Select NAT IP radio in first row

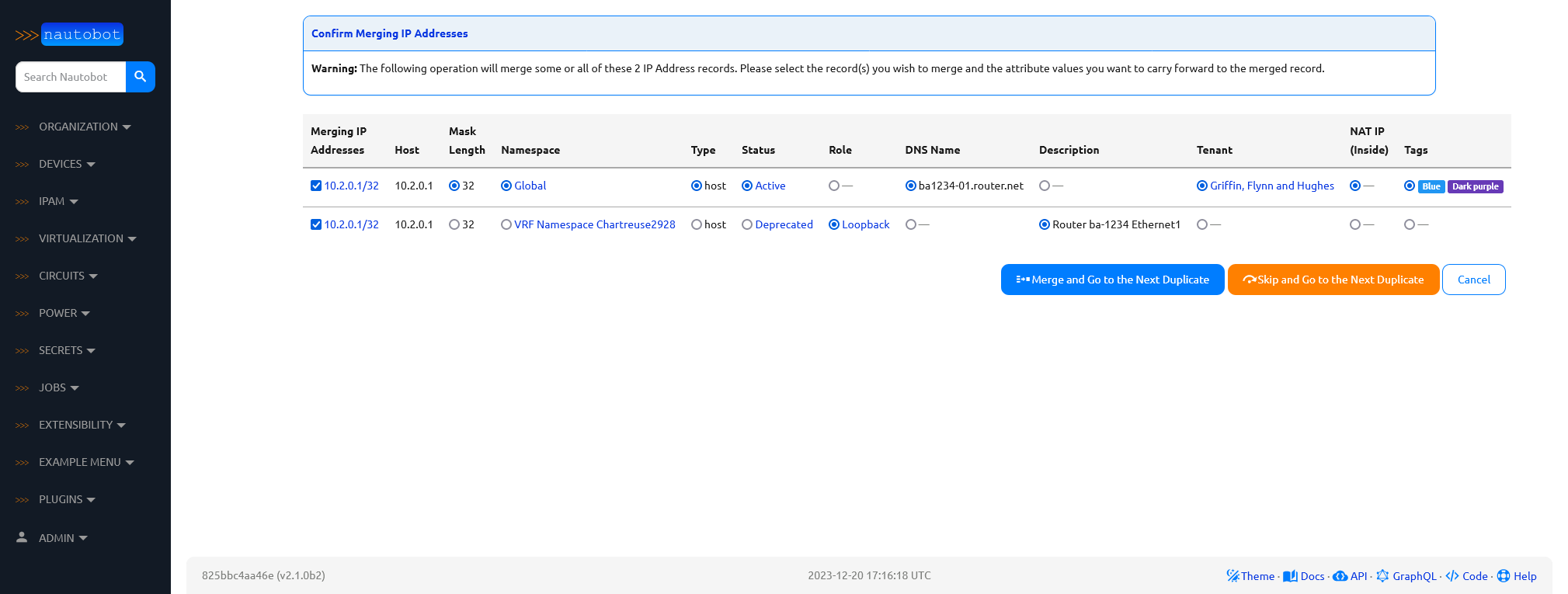pyautogui.click(x=1355, y=186)
